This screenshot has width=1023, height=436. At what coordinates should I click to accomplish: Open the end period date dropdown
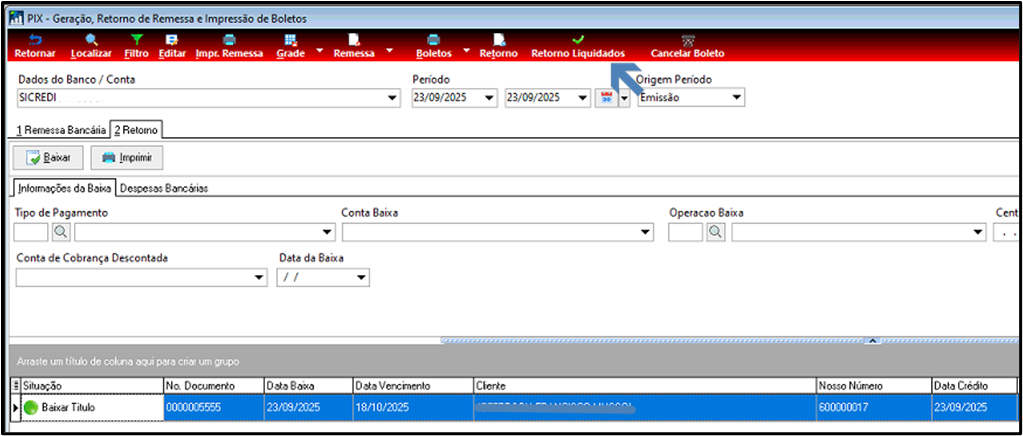pos(583,98)
